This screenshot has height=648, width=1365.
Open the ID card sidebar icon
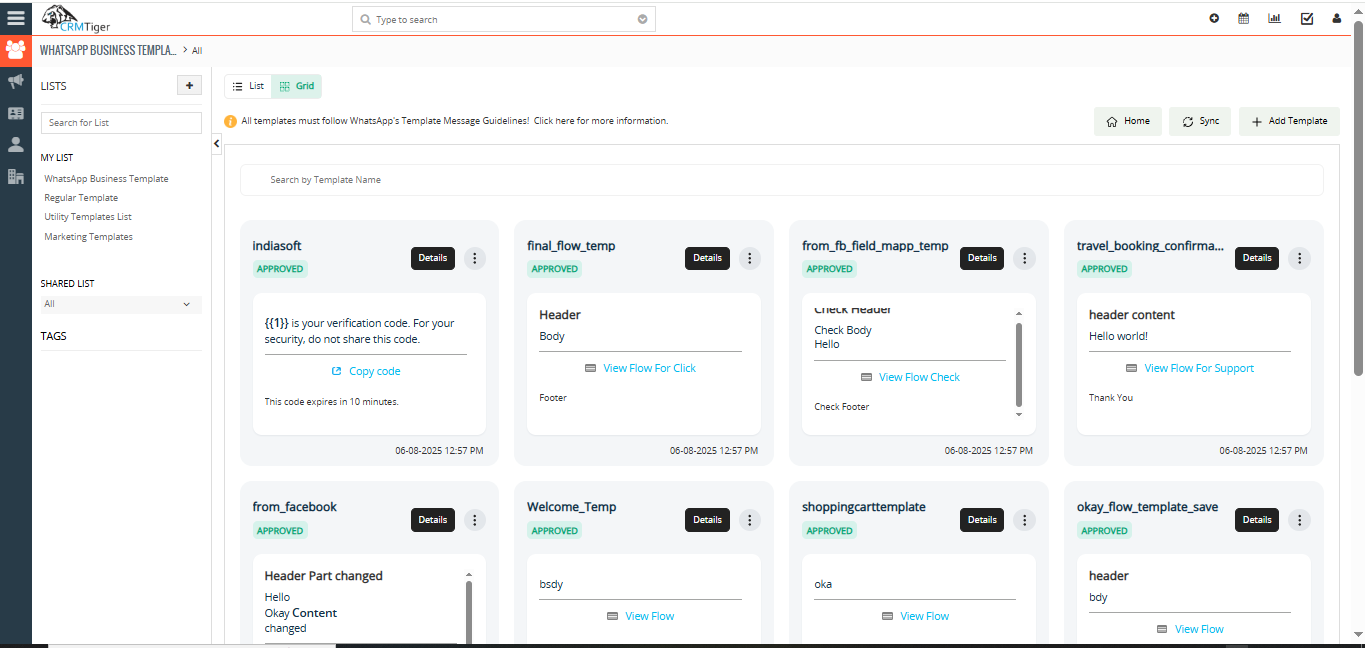15,113
